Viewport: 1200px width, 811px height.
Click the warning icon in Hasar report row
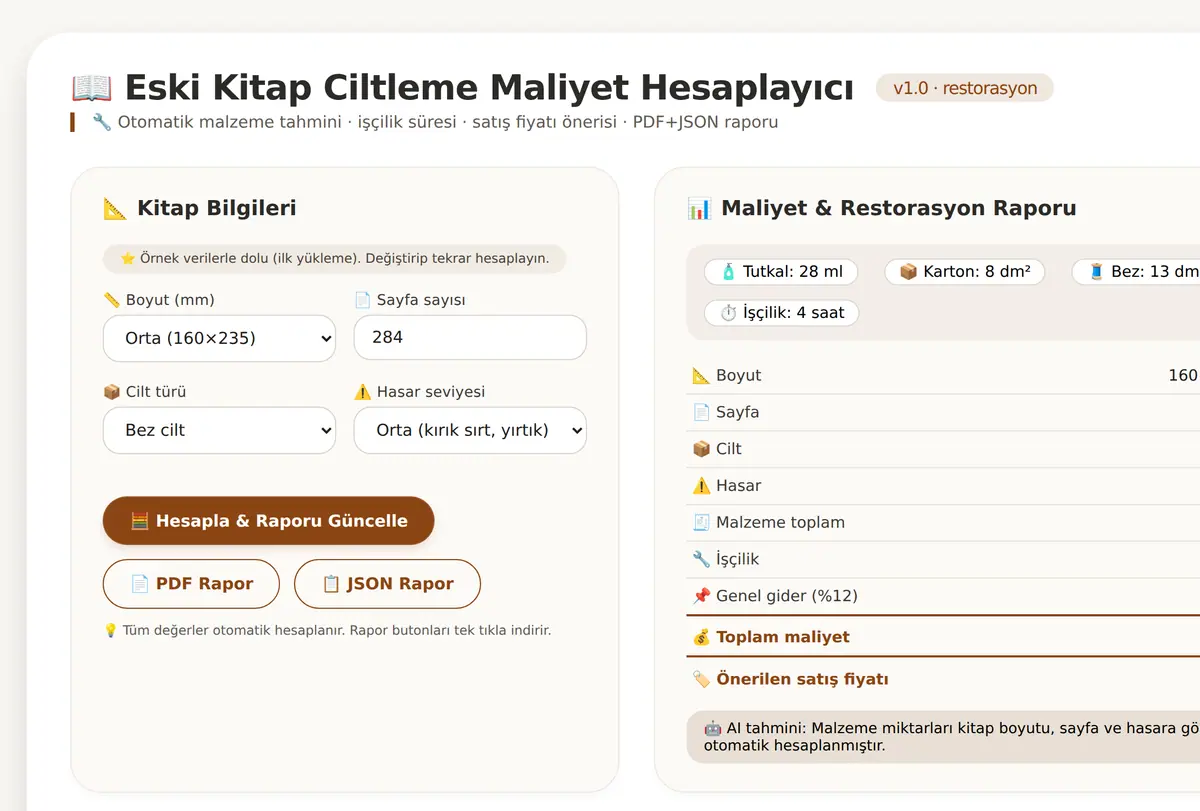701,486
